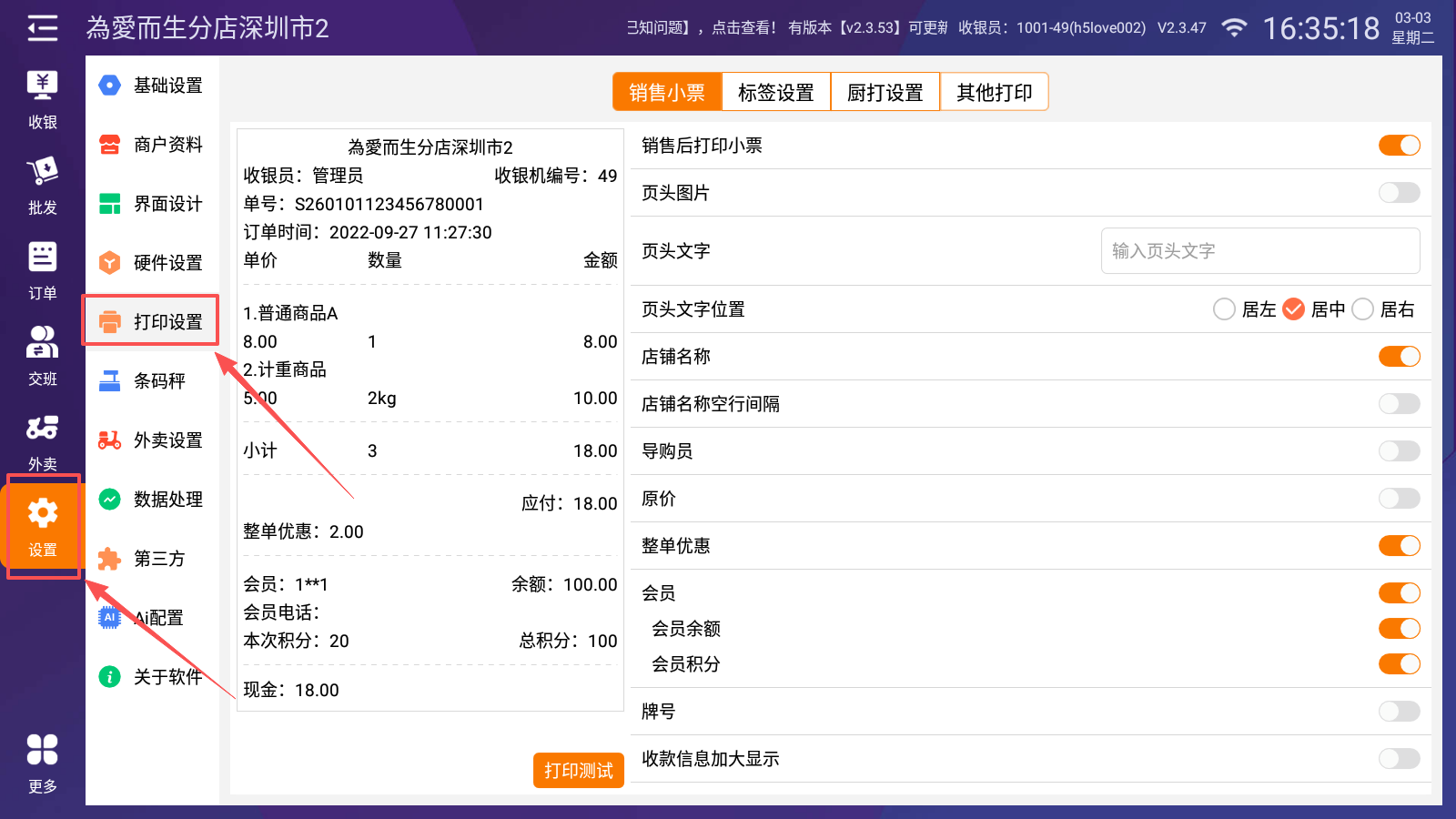
Task: Select the 居右 alignment radio button
Action: point(1362,309)
